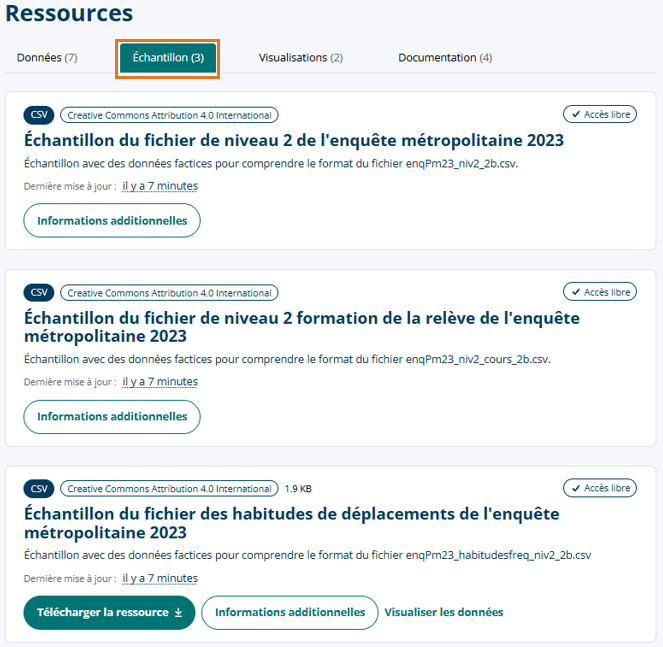This screenshot has height=647, width=663.
Task: Click update time of formation relève resource
Action: coord(160,382)
